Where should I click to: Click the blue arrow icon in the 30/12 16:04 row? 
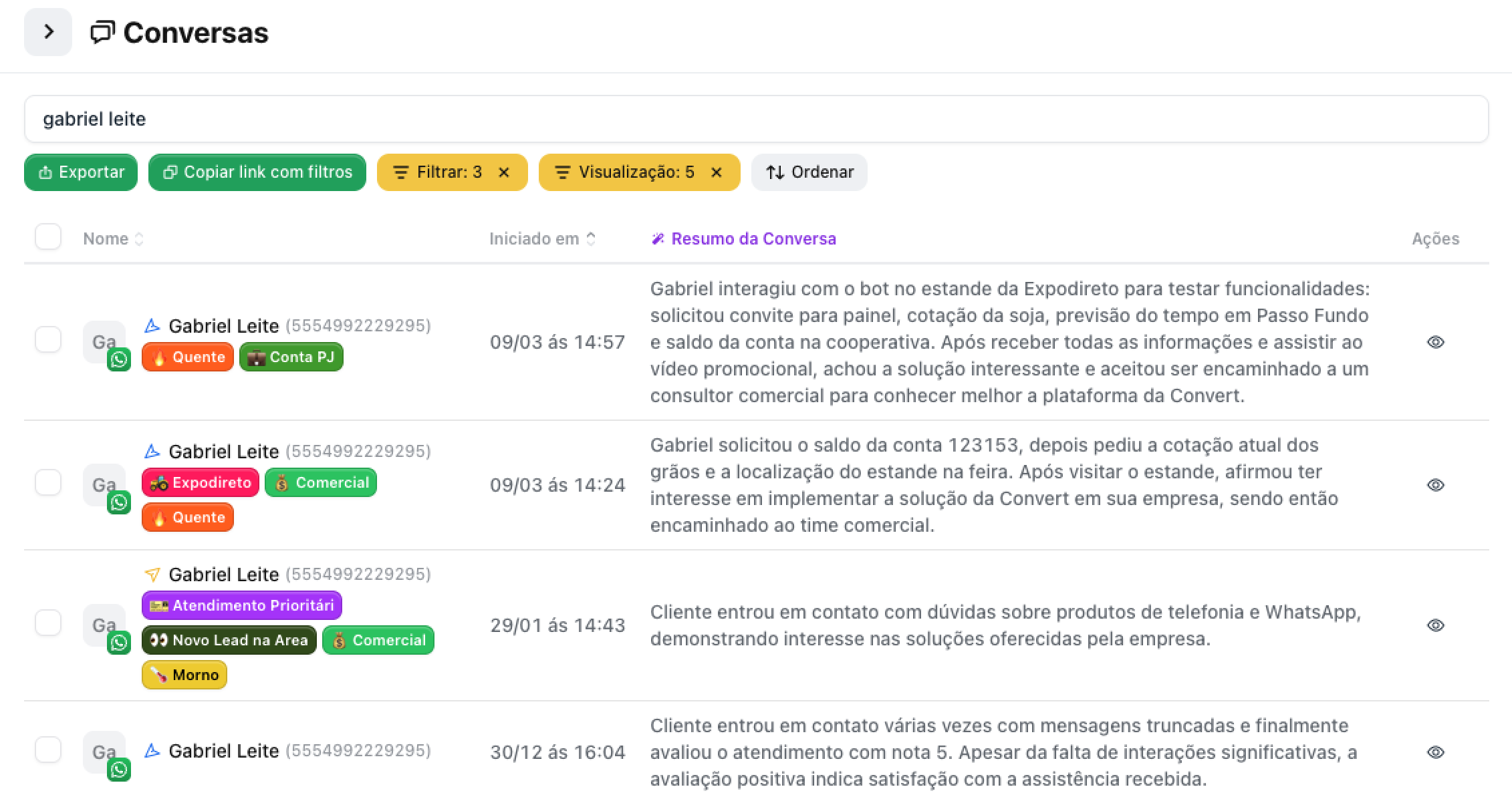(x=152, y=751)
